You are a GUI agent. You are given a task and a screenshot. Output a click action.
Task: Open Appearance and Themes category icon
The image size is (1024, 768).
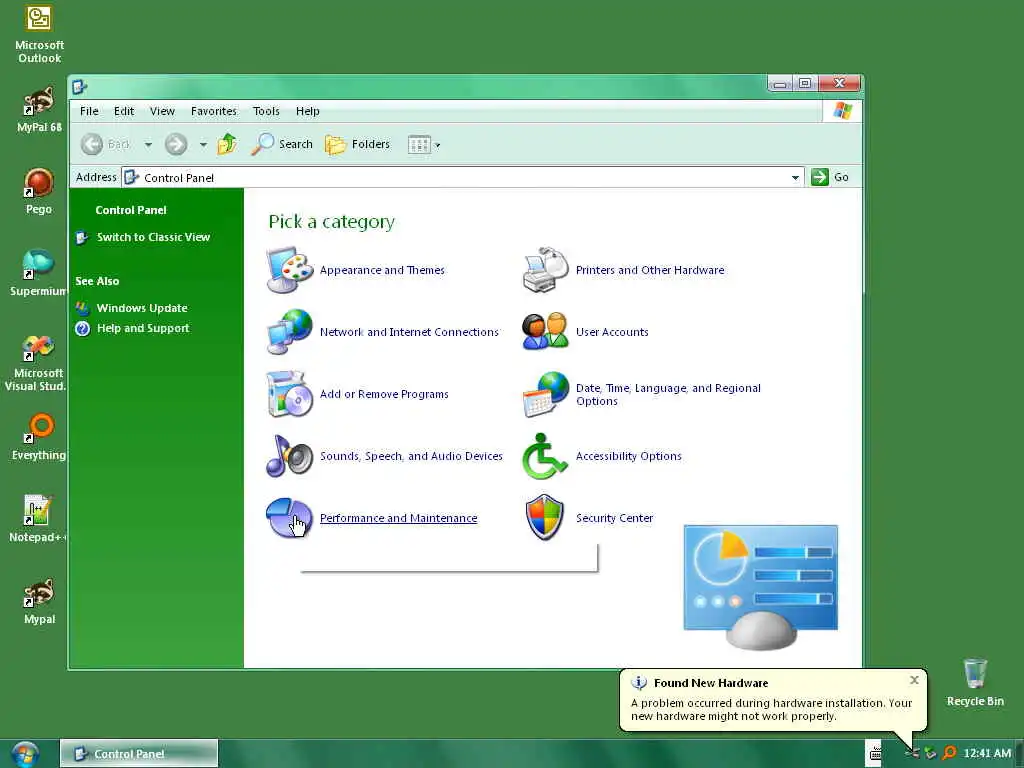[x=290, y=270]
